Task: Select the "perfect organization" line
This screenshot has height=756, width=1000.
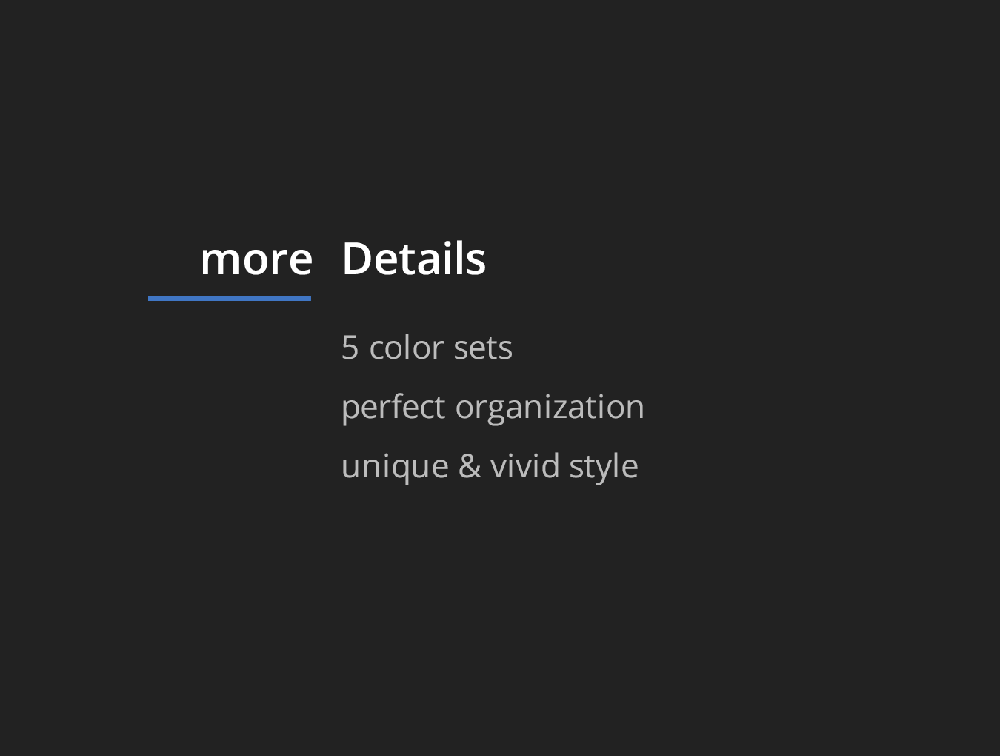Action: coord(493,408)
